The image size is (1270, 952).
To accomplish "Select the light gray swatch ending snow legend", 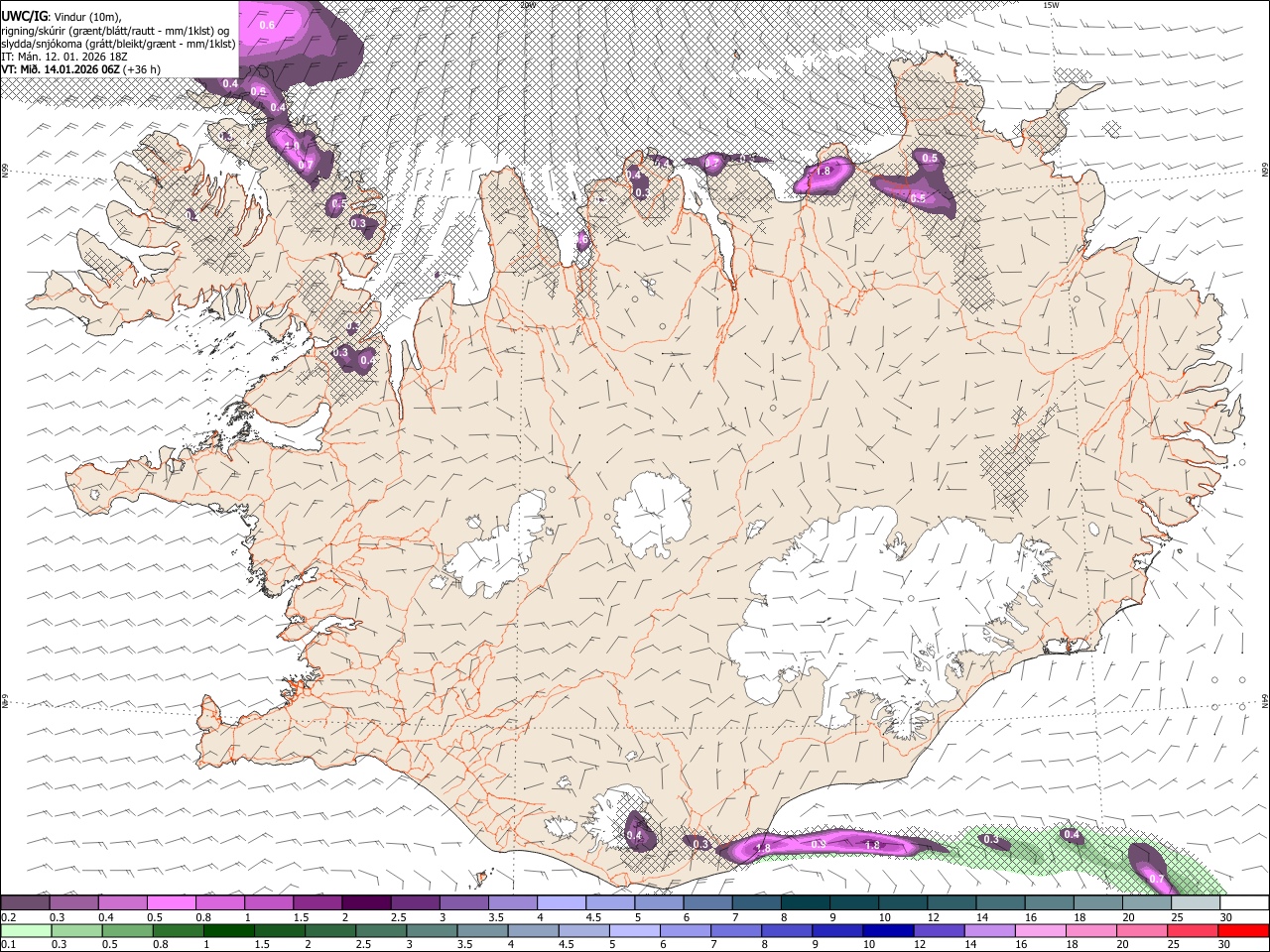I will (x=1195, y=902).
